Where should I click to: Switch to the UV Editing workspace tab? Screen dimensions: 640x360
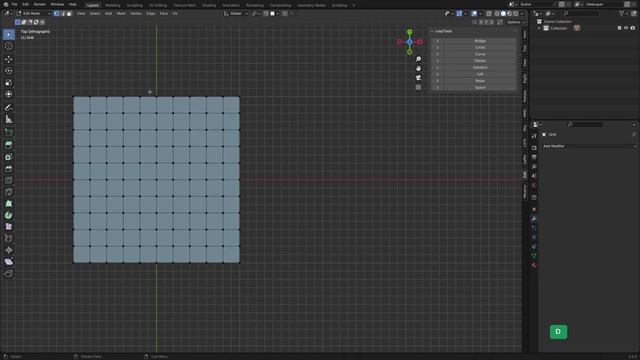click(158, 5)
